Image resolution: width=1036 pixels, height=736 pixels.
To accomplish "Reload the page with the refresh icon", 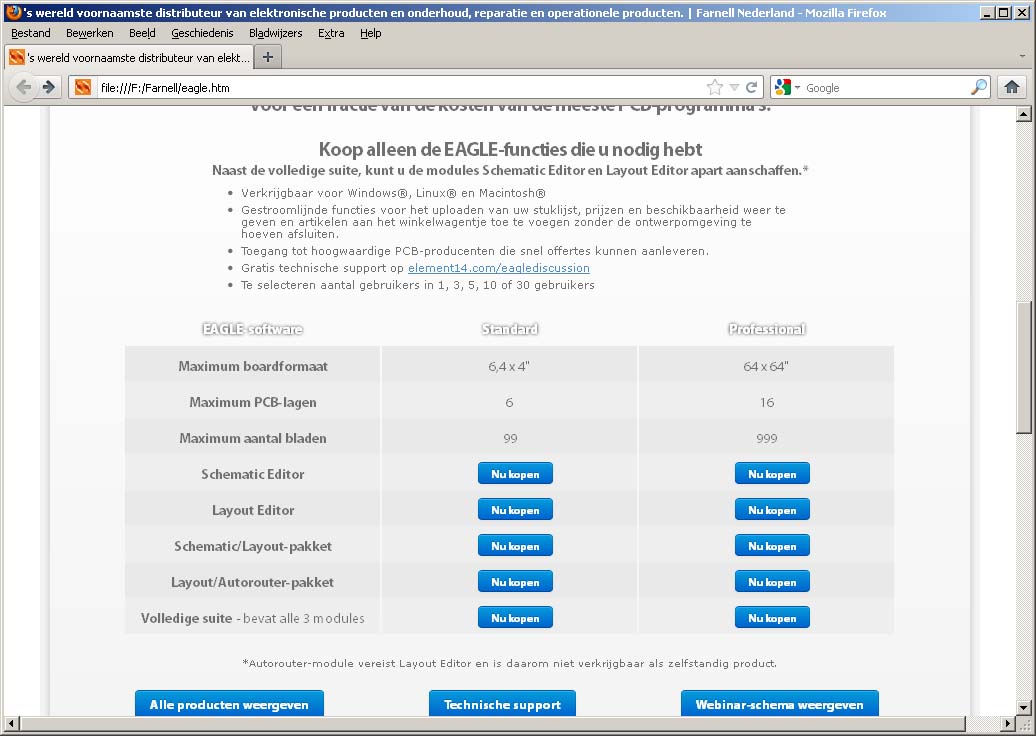I will (x=751, y=87).
